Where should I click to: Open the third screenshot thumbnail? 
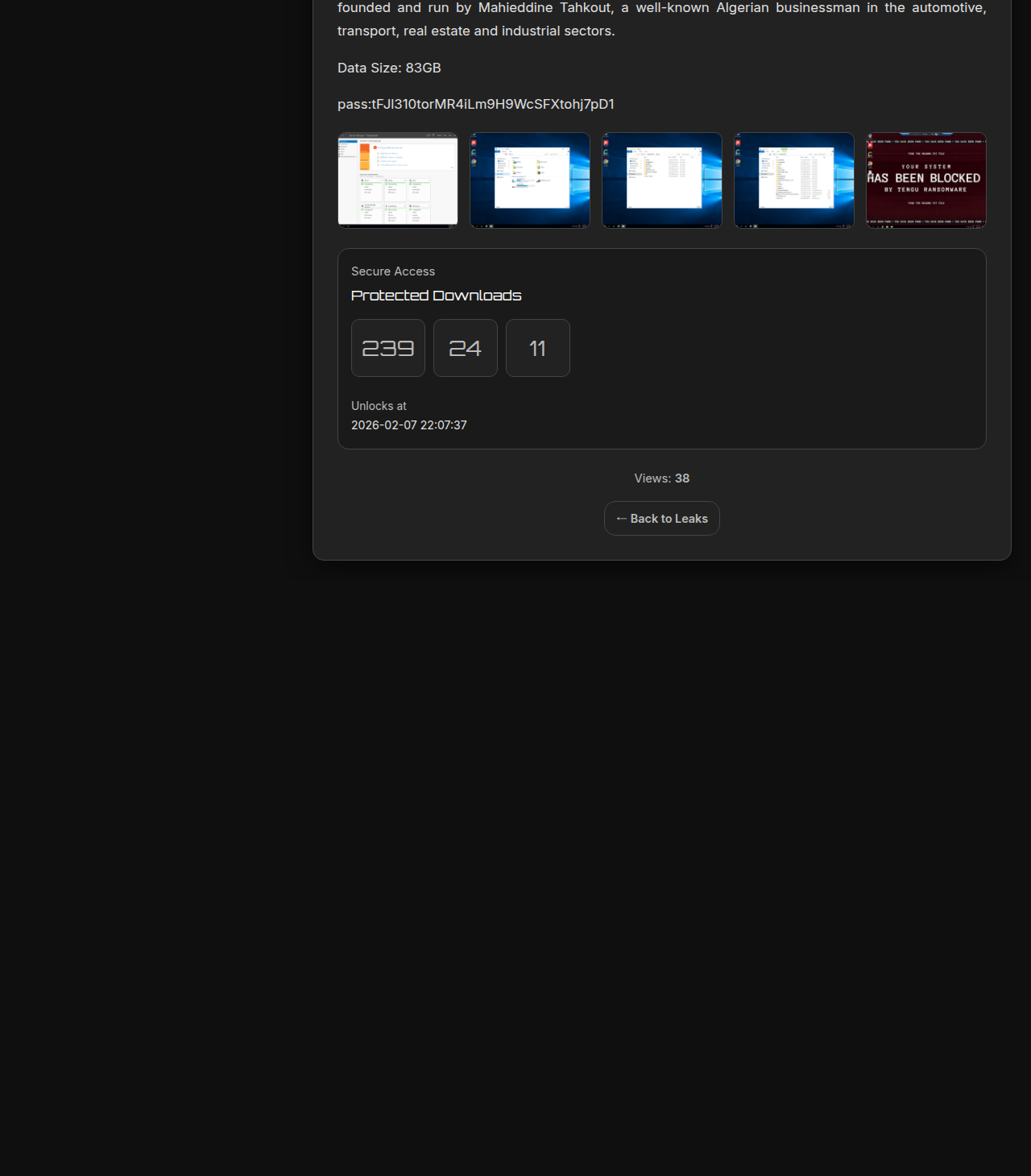coord(662,180)
